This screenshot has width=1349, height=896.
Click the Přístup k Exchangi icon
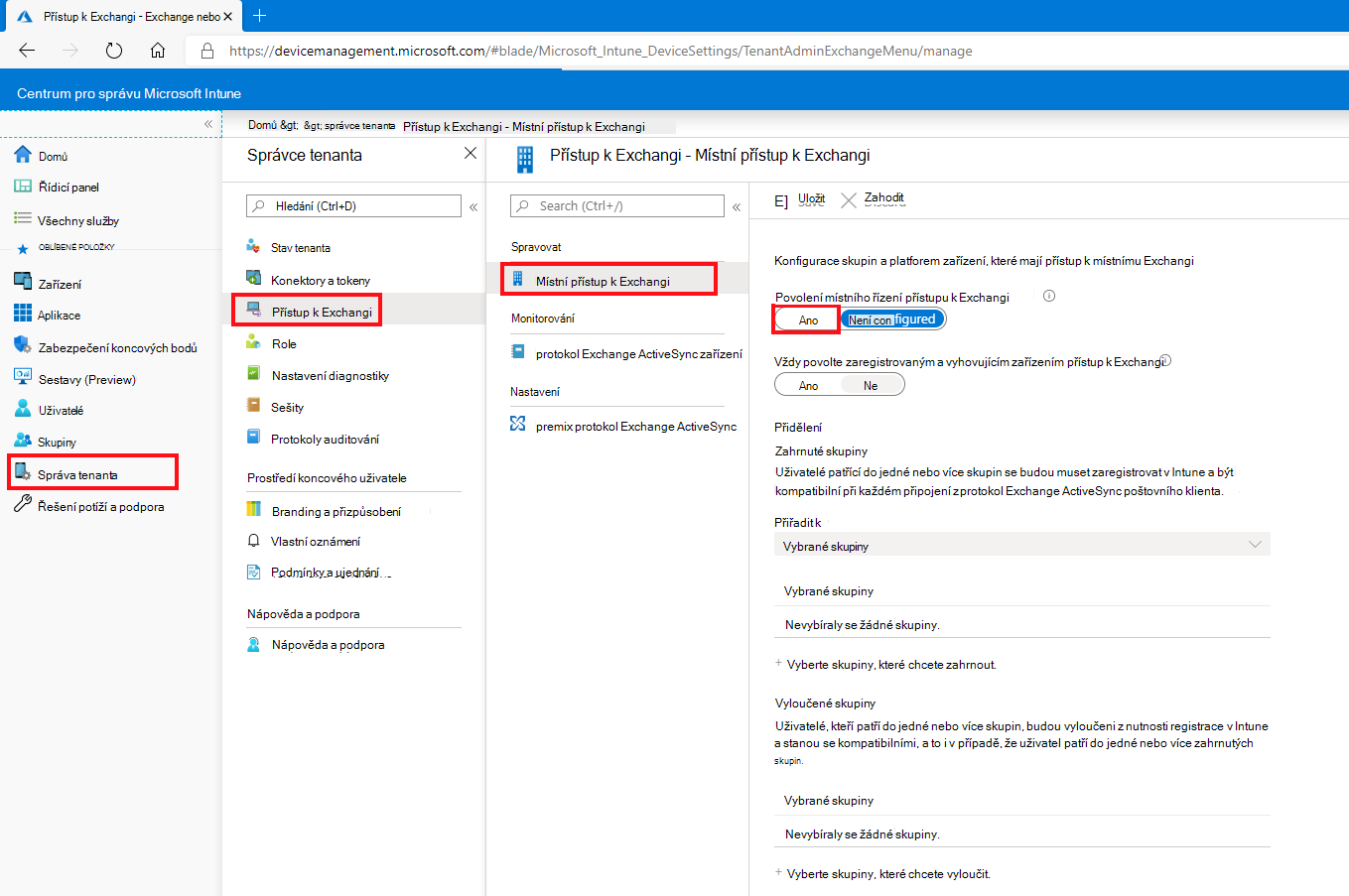254,311
